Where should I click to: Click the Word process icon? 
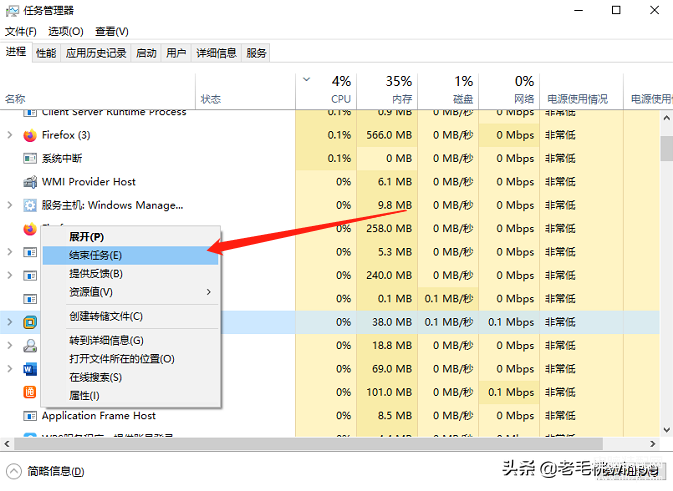30,369
